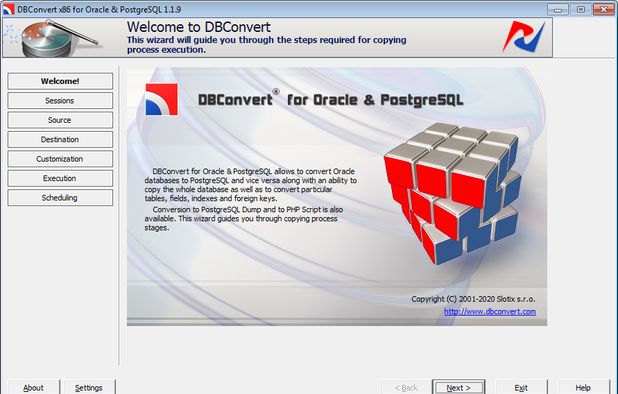Screen dimensions: 618x394
Task: Open the Welcome! wizard step
Action: pyautogui.click(x=60, y=81)
